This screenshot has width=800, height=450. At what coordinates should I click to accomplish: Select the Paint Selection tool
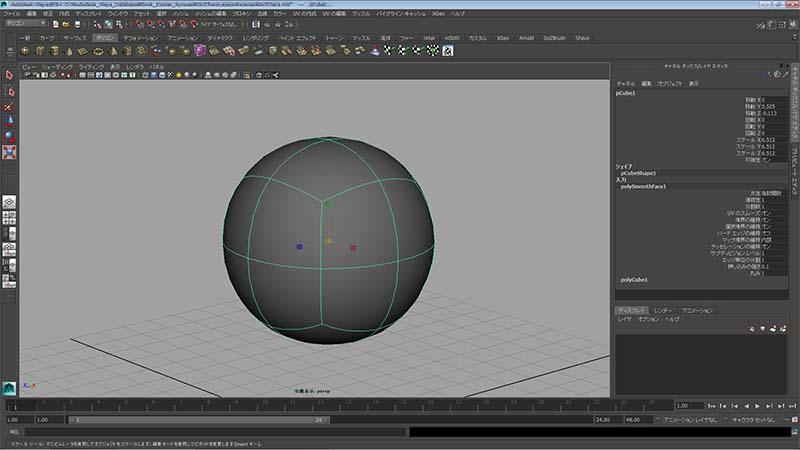tap(9, 106)
